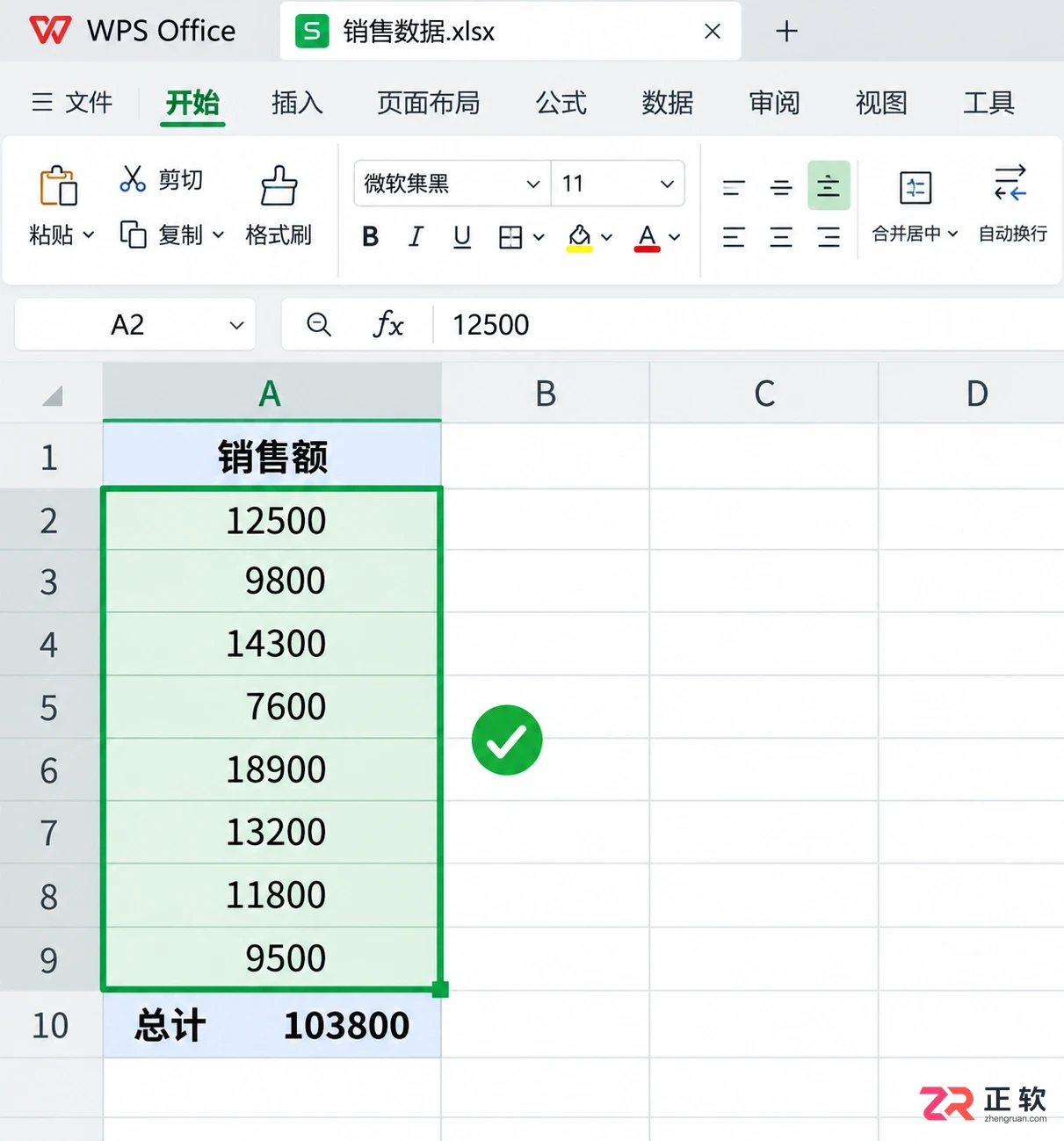Apply yellow fill color

coord(579,237)
